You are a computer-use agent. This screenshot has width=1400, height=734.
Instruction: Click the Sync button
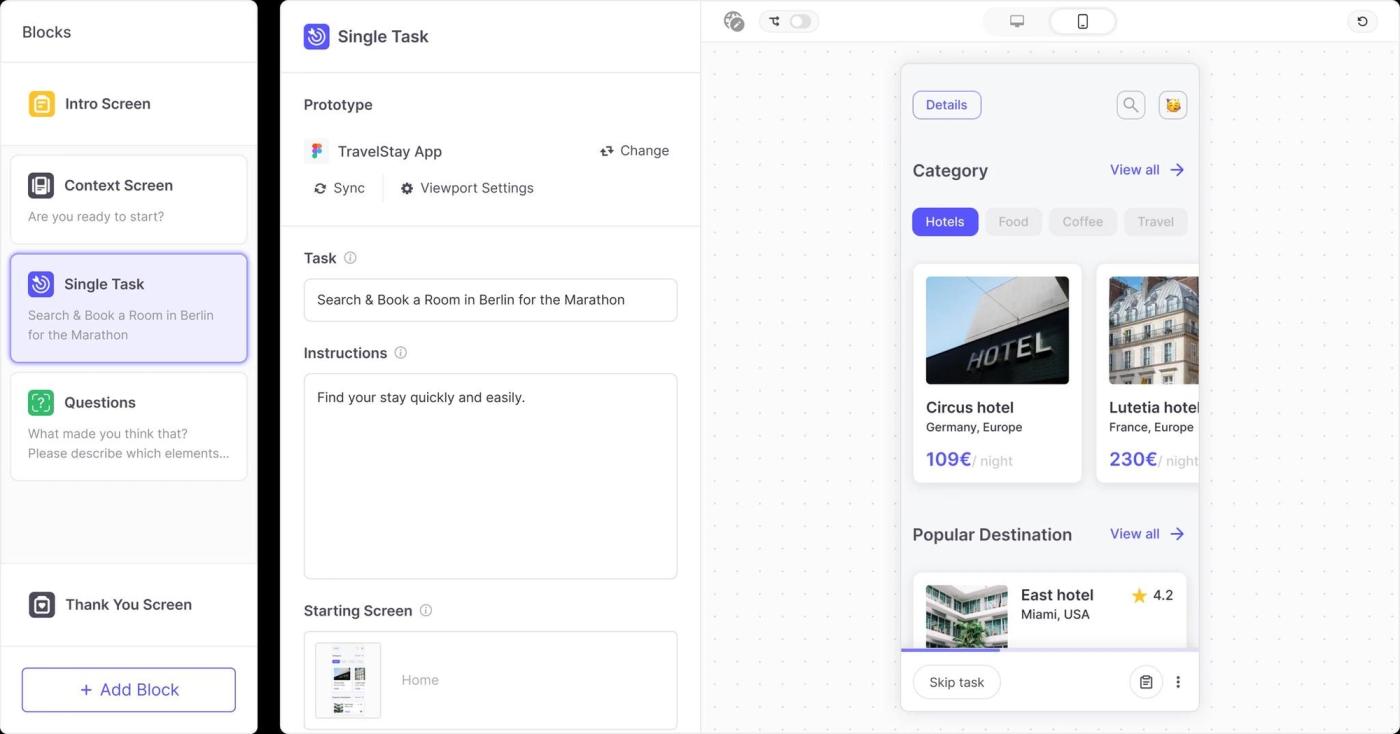(340, 188)
